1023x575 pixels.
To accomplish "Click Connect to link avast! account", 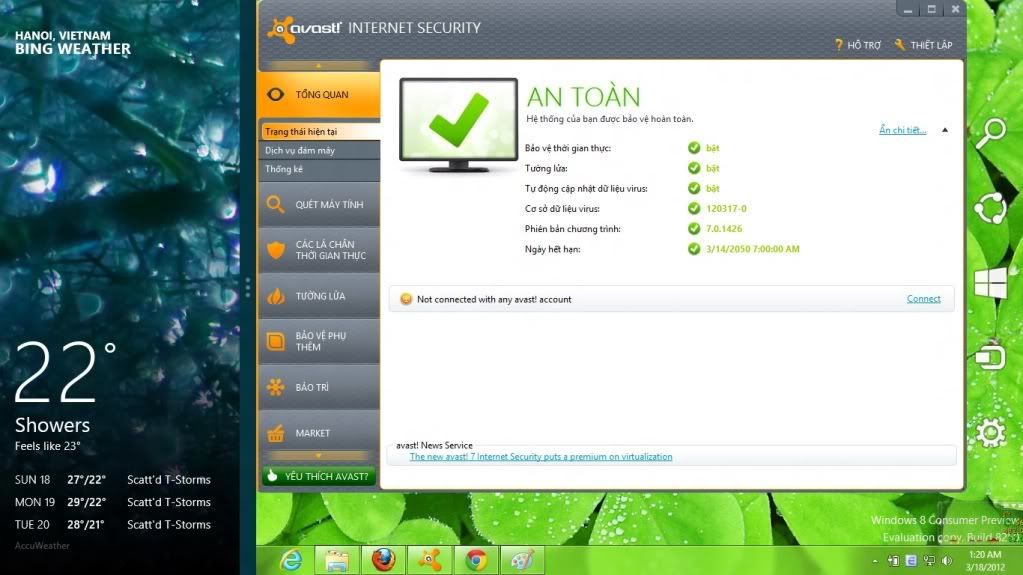I will [923, 299].
